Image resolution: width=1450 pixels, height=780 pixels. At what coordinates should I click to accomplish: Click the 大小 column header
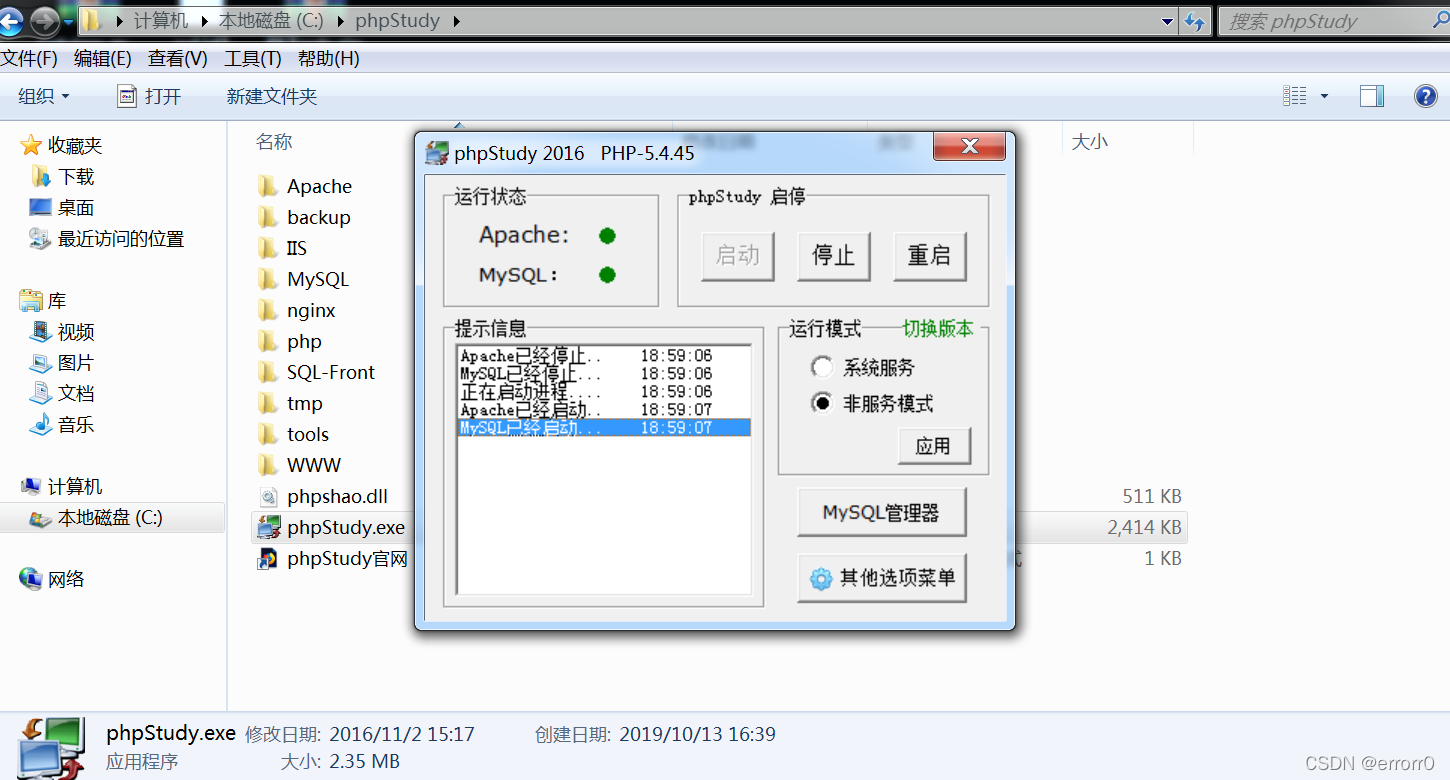coord(1089,142)
